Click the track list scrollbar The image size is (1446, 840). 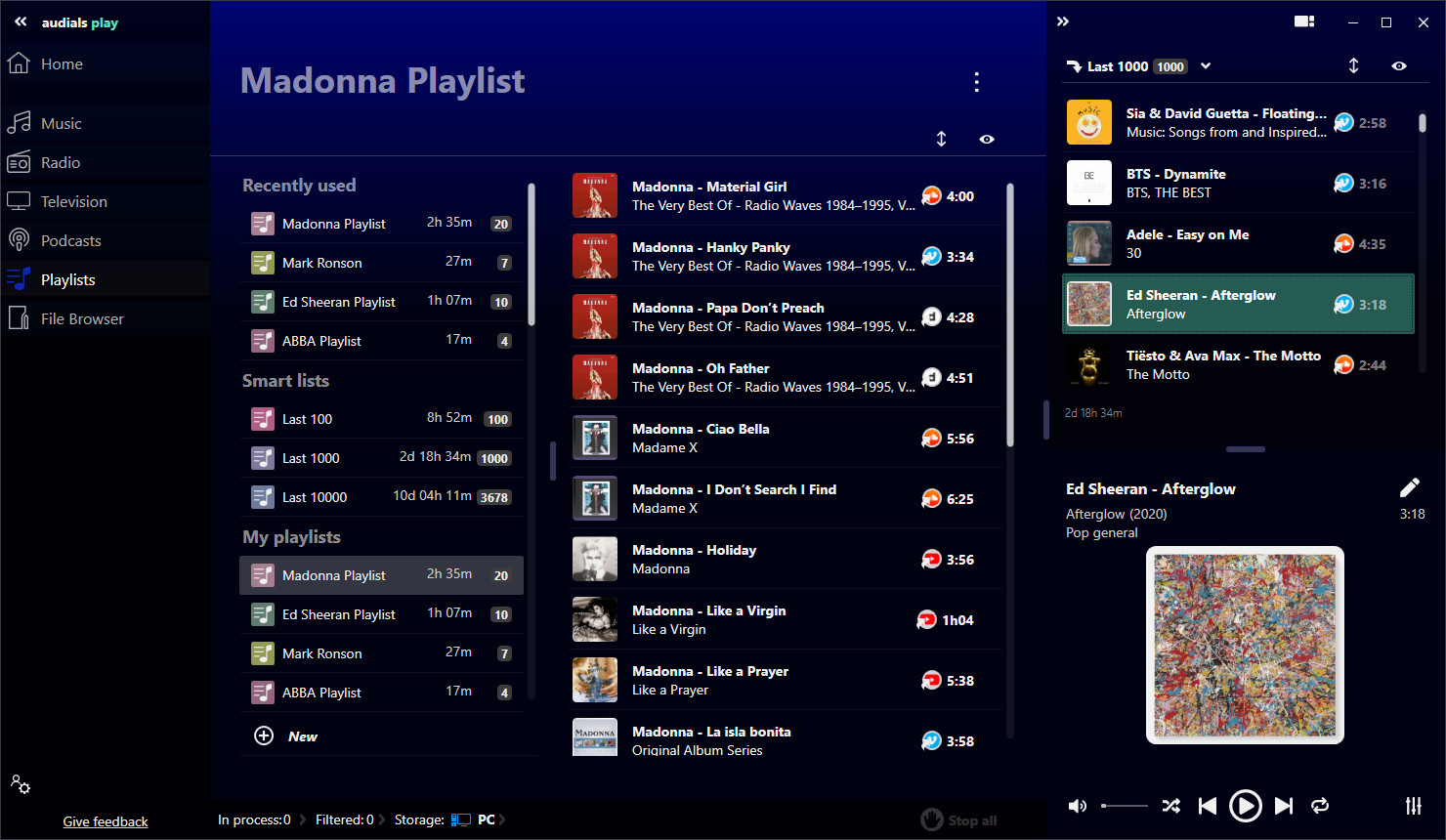[x=1010, y=315]
